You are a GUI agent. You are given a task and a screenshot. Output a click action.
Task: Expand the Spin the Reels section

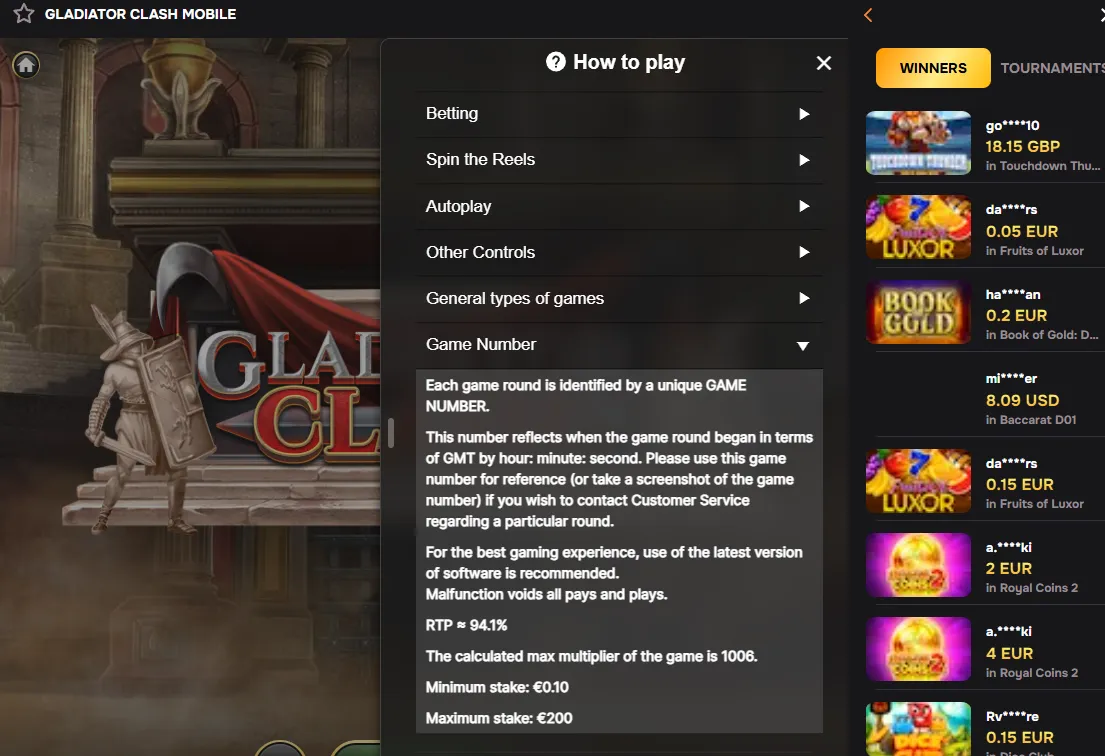[x=619, y=160]
